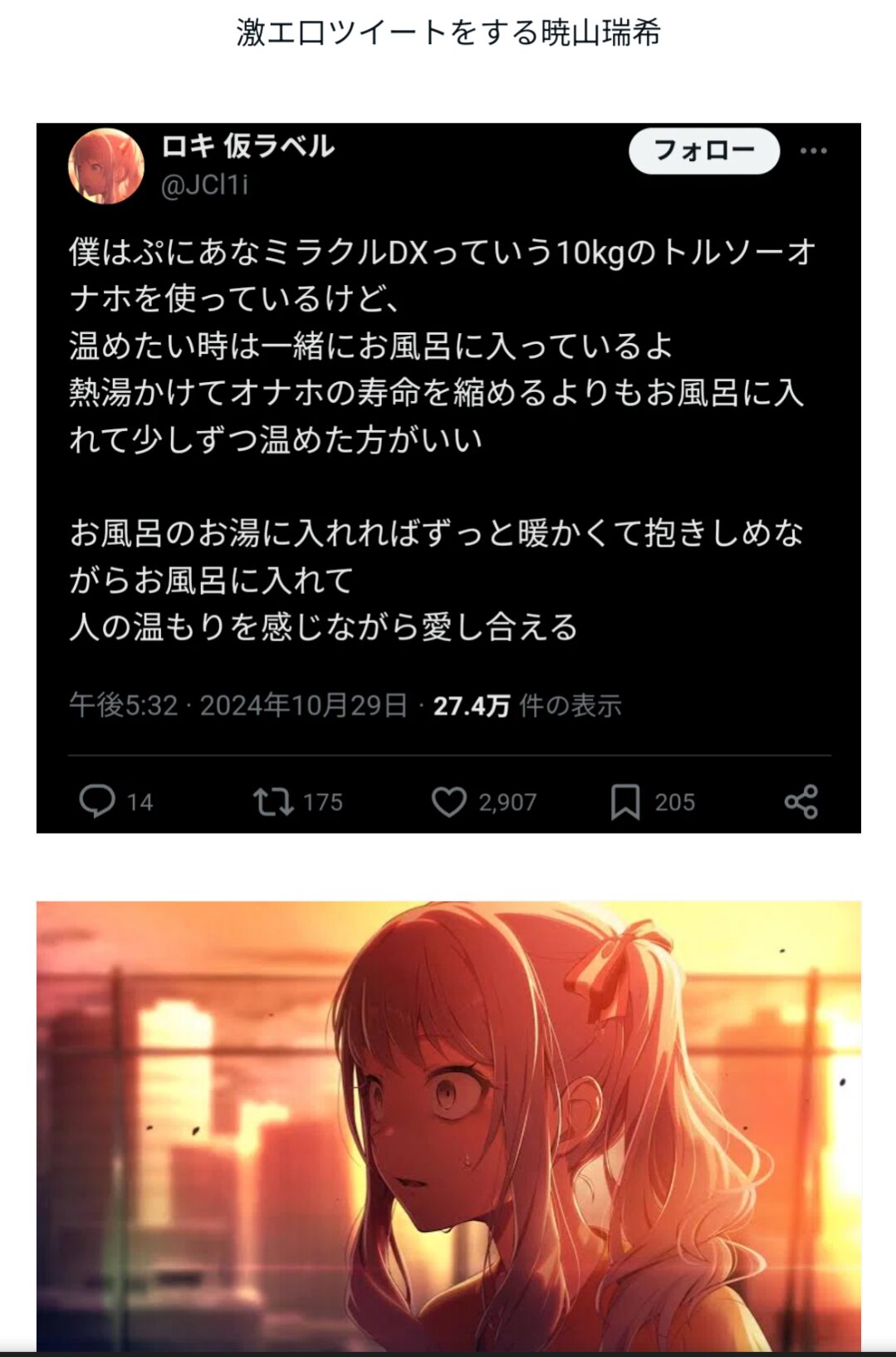Open the profile avatar of ロキ 仮ラベル

point(106,166)
